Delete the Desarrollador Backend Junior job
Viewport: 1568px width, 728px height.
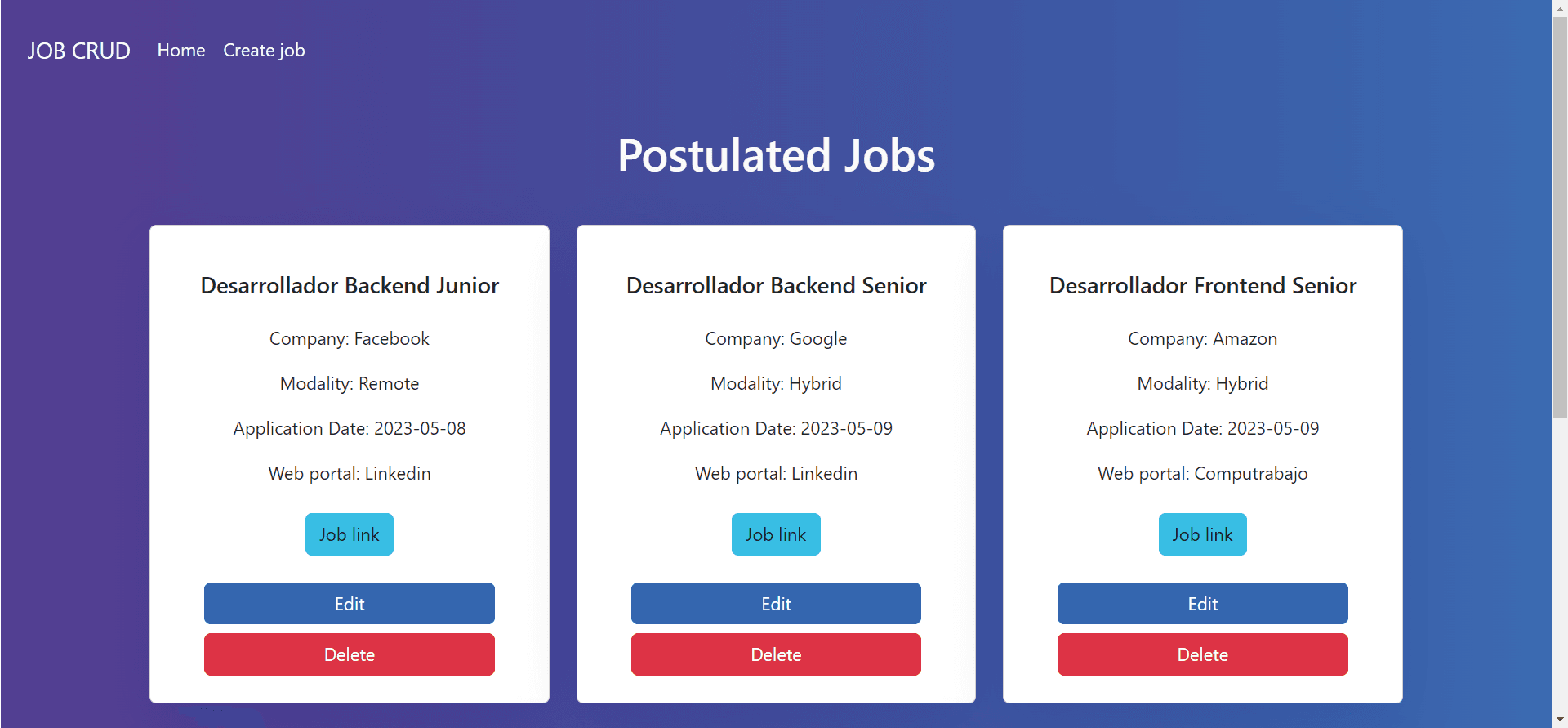[350, 654]
